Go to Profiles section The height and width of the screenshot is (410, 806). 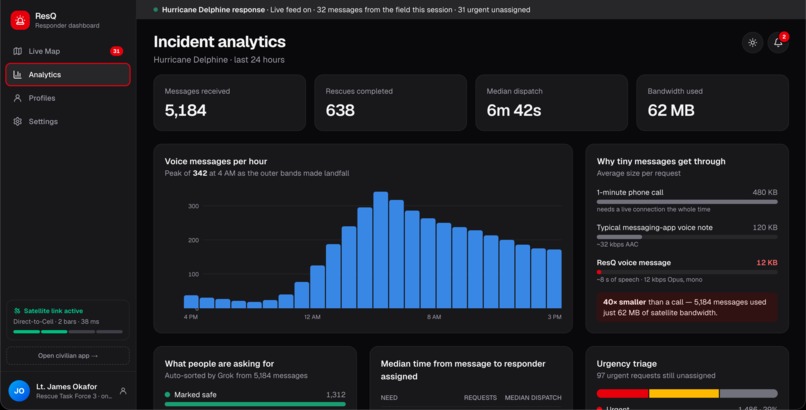point(68,98)
